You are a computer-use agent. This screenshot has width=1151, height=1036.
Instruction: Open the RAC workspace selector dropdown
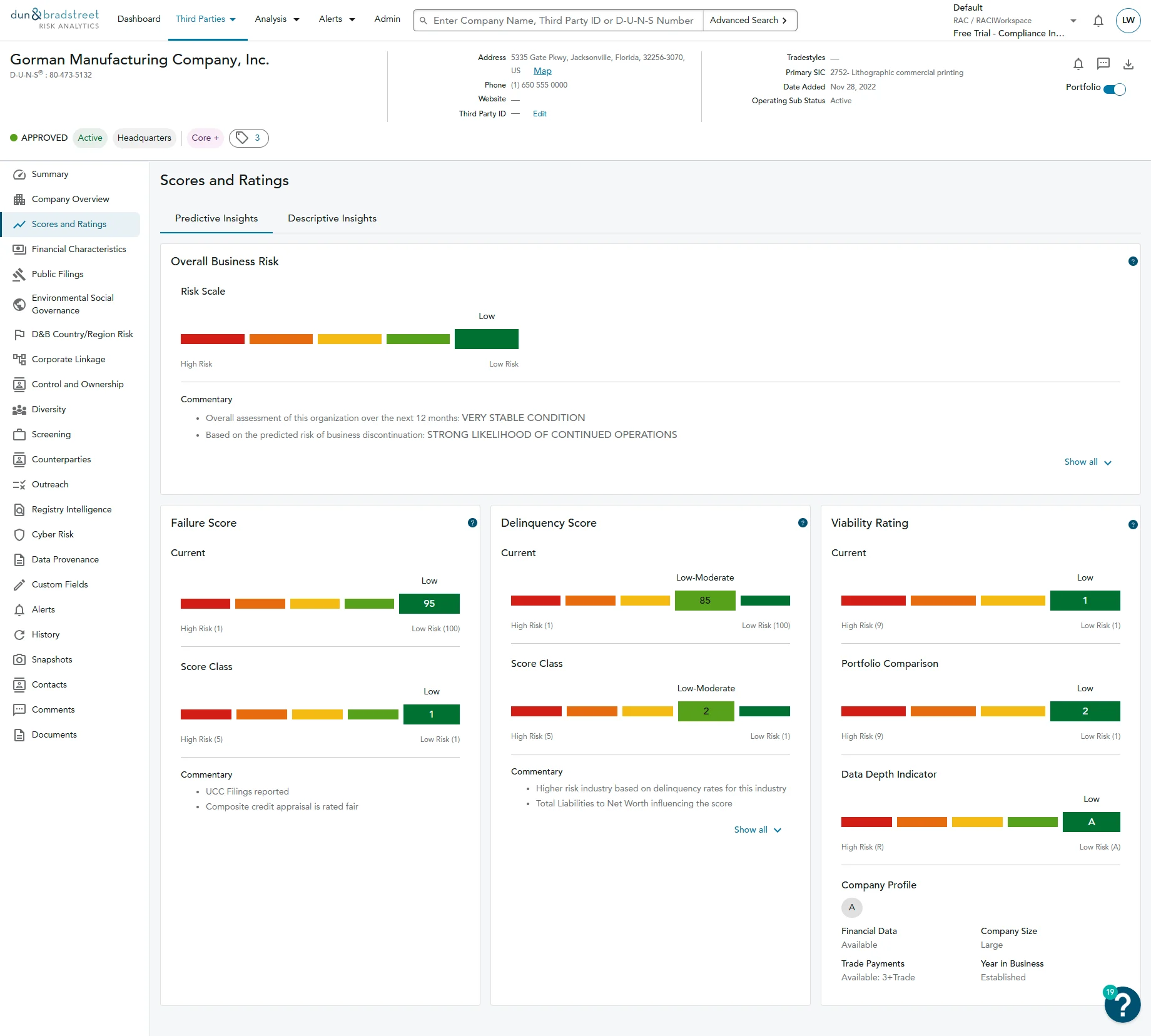click(1073, 21)
